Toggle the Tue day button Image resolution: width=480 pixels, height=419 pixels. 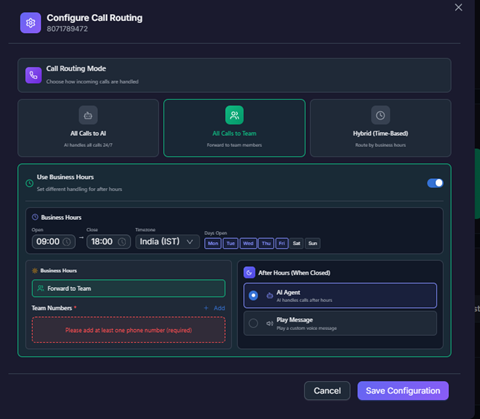point(231,243)
